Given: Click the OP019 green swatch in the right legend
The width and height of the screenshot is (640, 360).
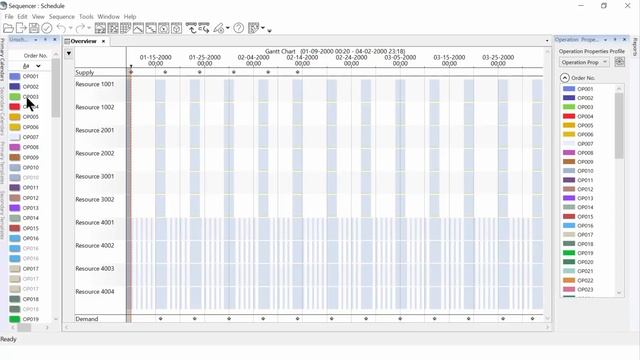Looking at the screenshot, I should 569,253.
